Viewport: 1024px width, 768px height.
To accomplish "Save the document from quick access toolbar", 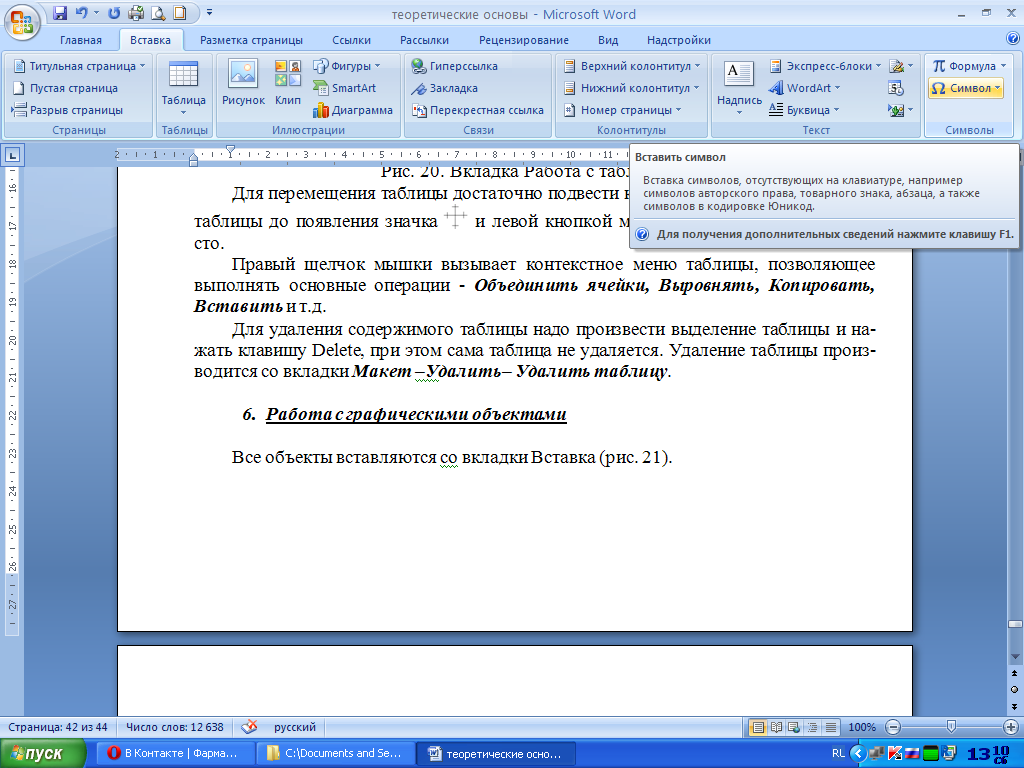I will tap(60, 13).
